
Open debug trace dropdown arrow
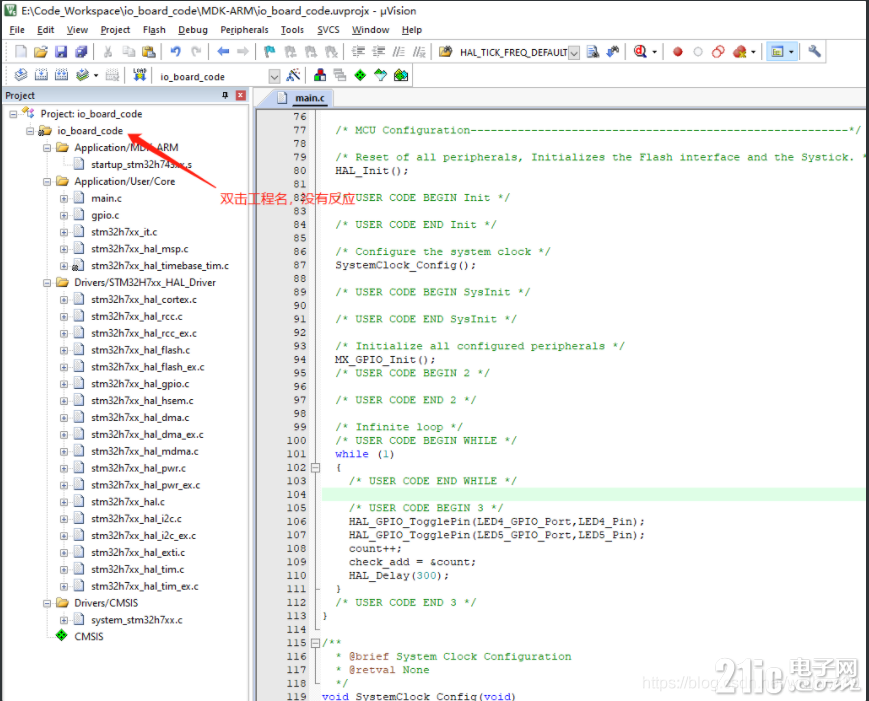coord(655,52)
